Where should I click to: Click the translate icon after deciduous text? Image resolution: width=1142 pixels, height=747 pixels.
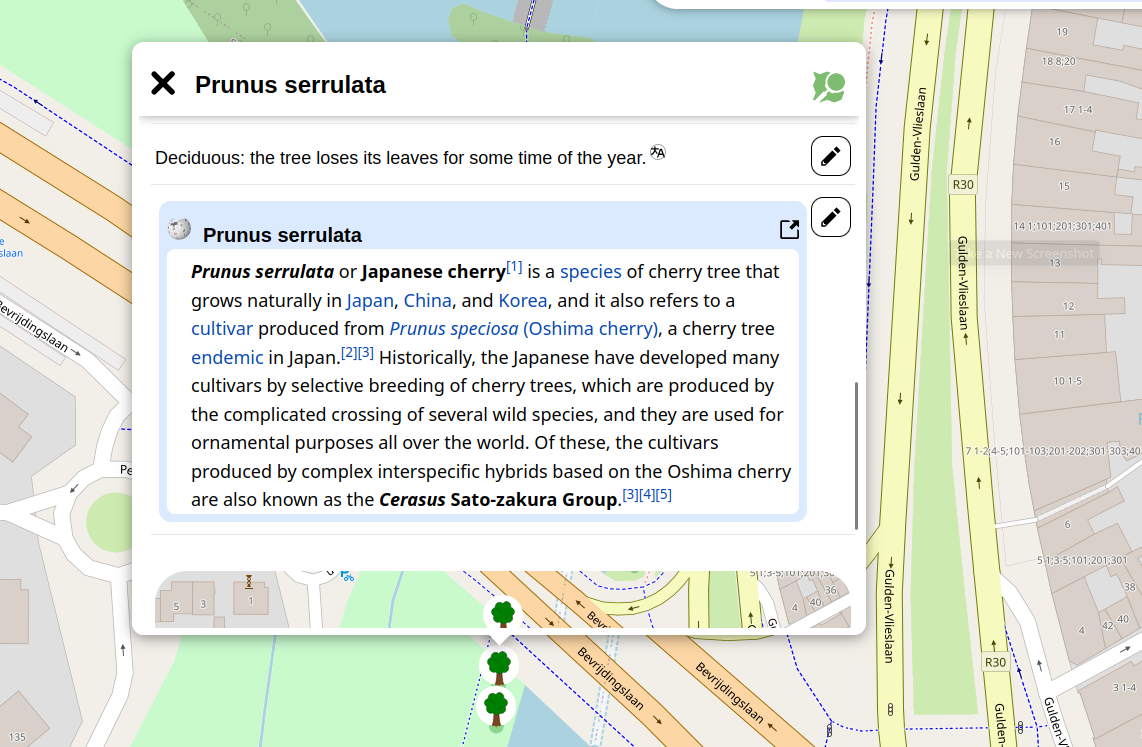click(x=657, y=152)
